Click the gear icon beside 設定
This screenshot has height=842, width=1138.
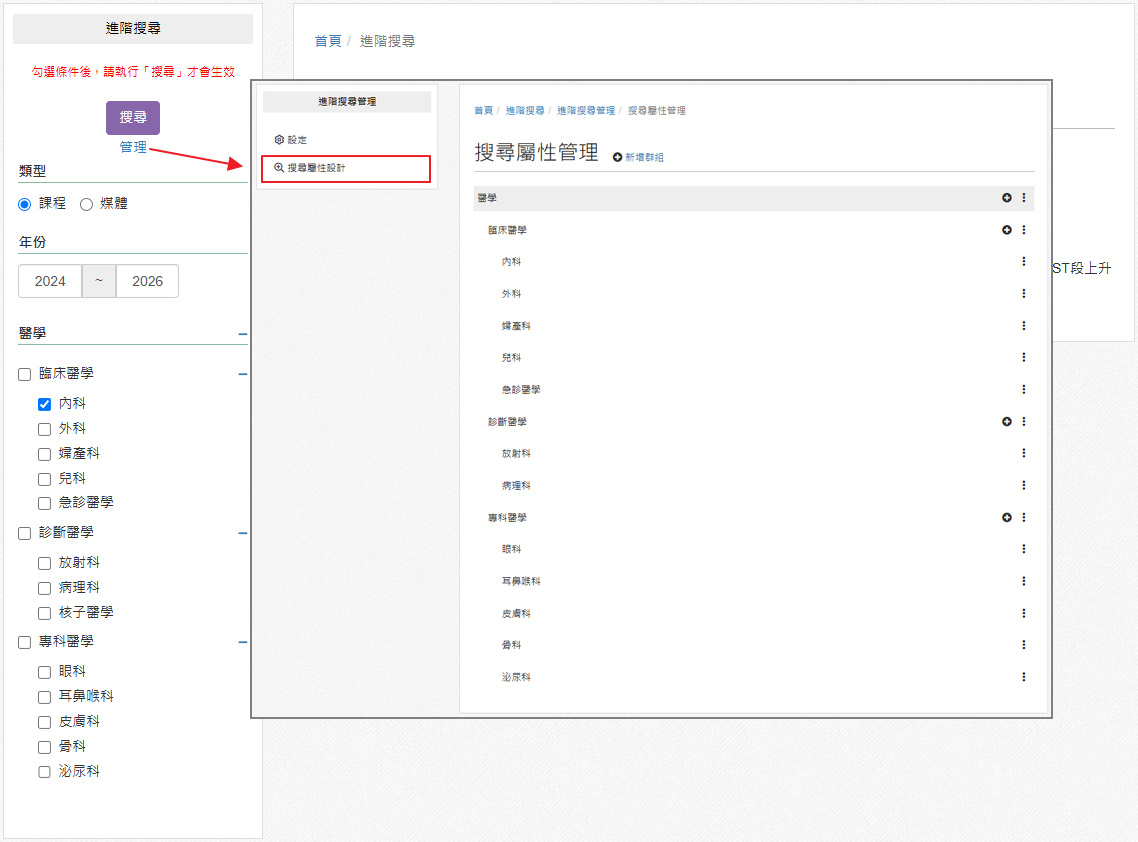(279, 139)
